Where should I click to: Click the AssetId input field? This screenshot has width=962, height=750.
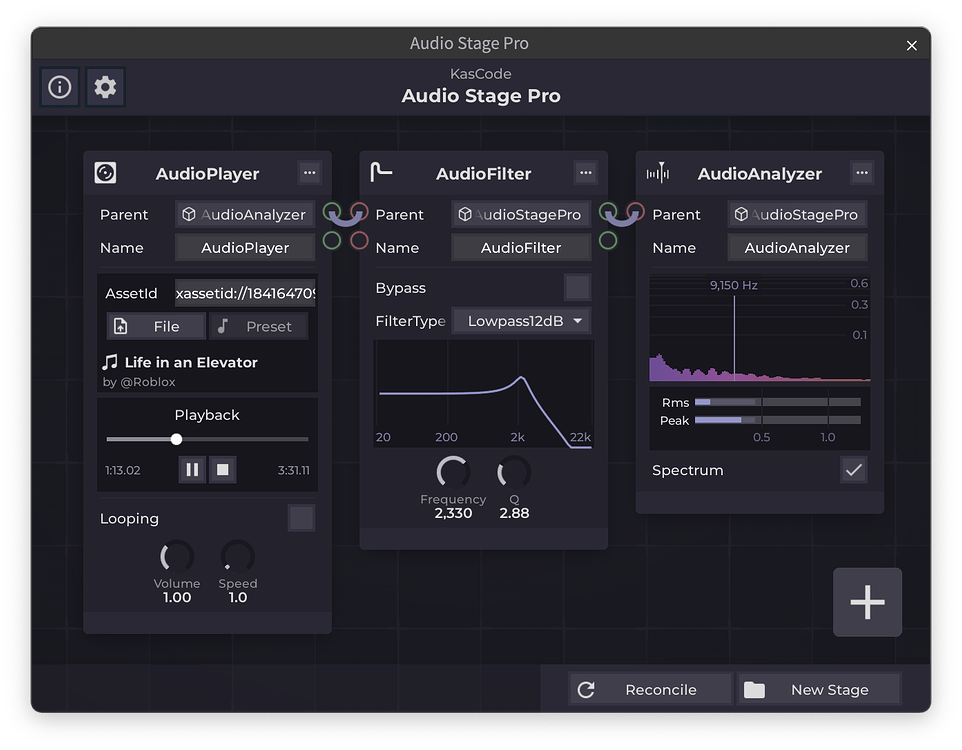(245, 293)
